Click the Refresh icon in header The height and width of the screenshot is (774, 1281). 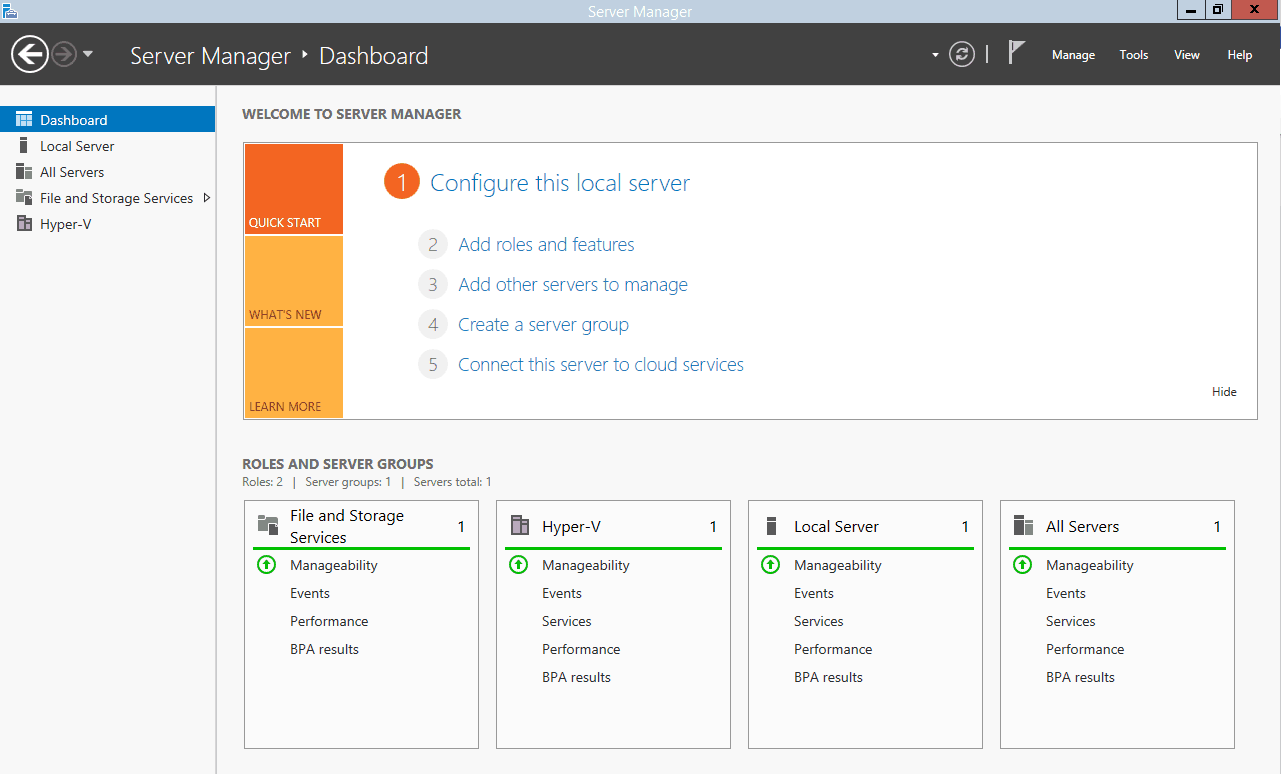[962, 54]
